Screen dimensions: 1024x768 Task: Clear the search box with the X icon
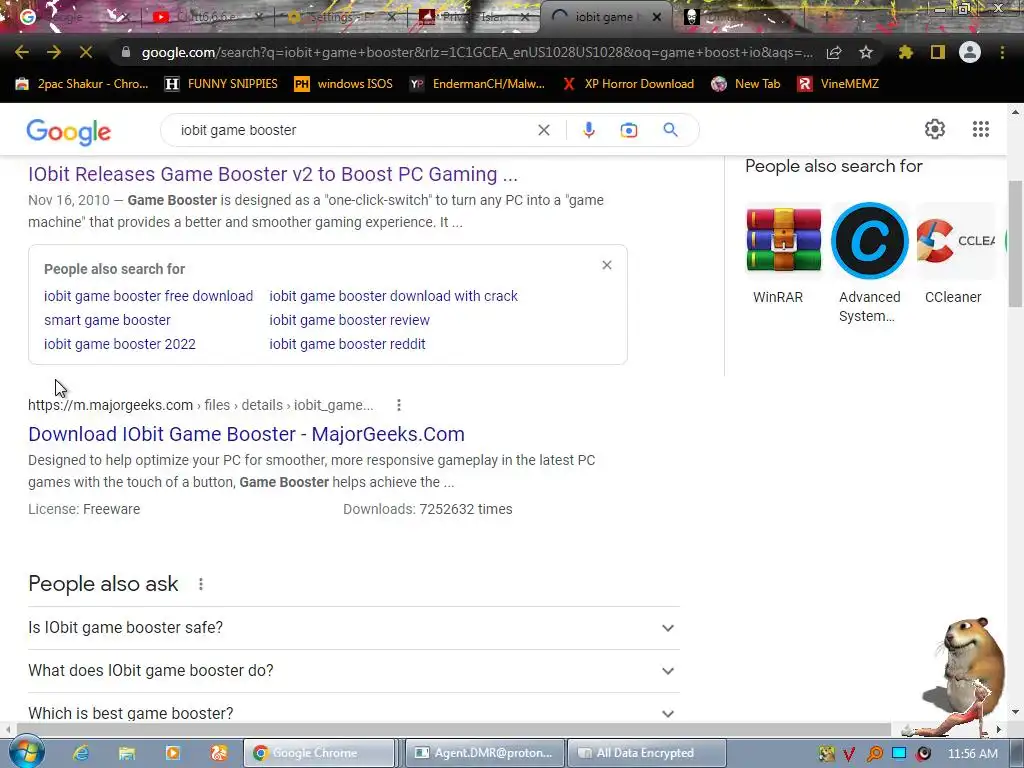coord(543,130)
